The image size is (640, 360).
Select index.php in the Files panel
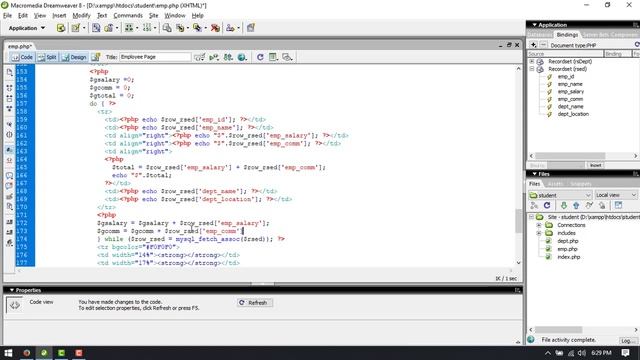point(569,257)
